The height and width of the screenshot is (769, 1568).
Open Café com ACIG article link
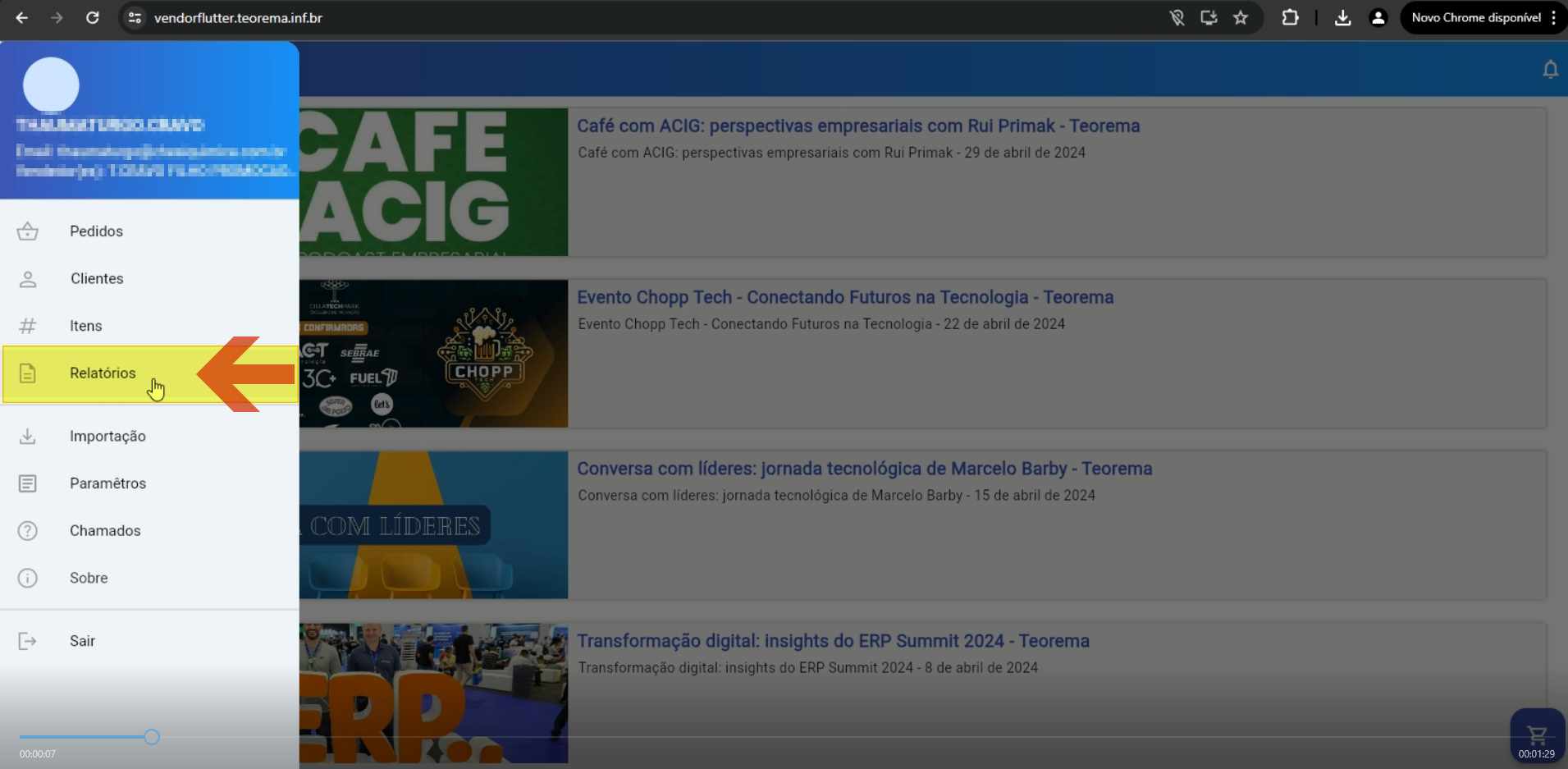(858, 126)
